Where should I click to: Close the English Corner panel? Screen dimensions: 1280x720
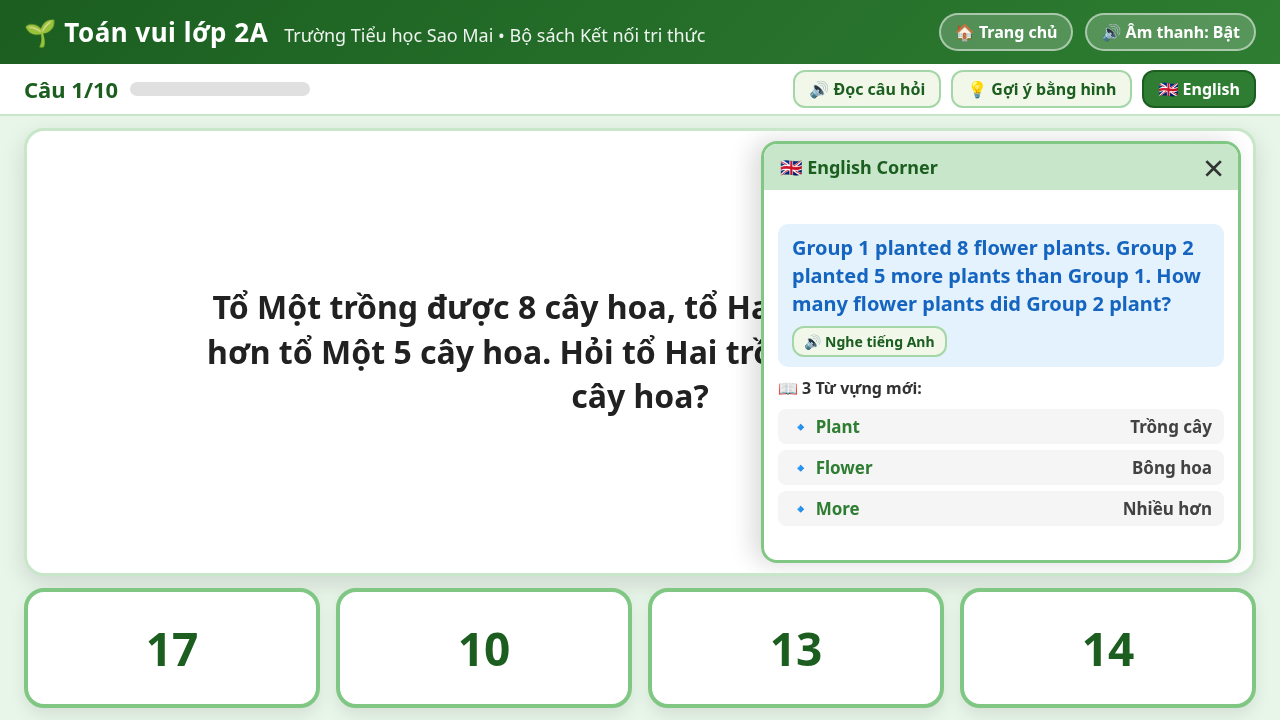[x=1213, y=168]
